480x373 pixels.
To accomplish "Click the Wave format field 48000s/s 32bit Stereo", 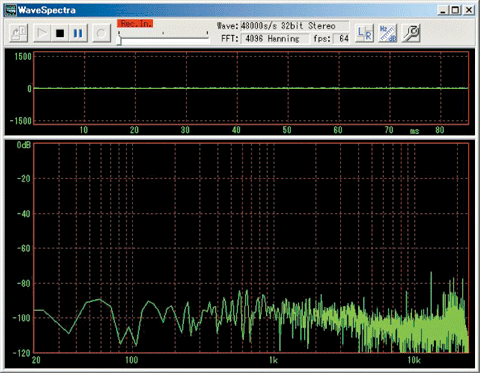I will (x=294, y=26).
